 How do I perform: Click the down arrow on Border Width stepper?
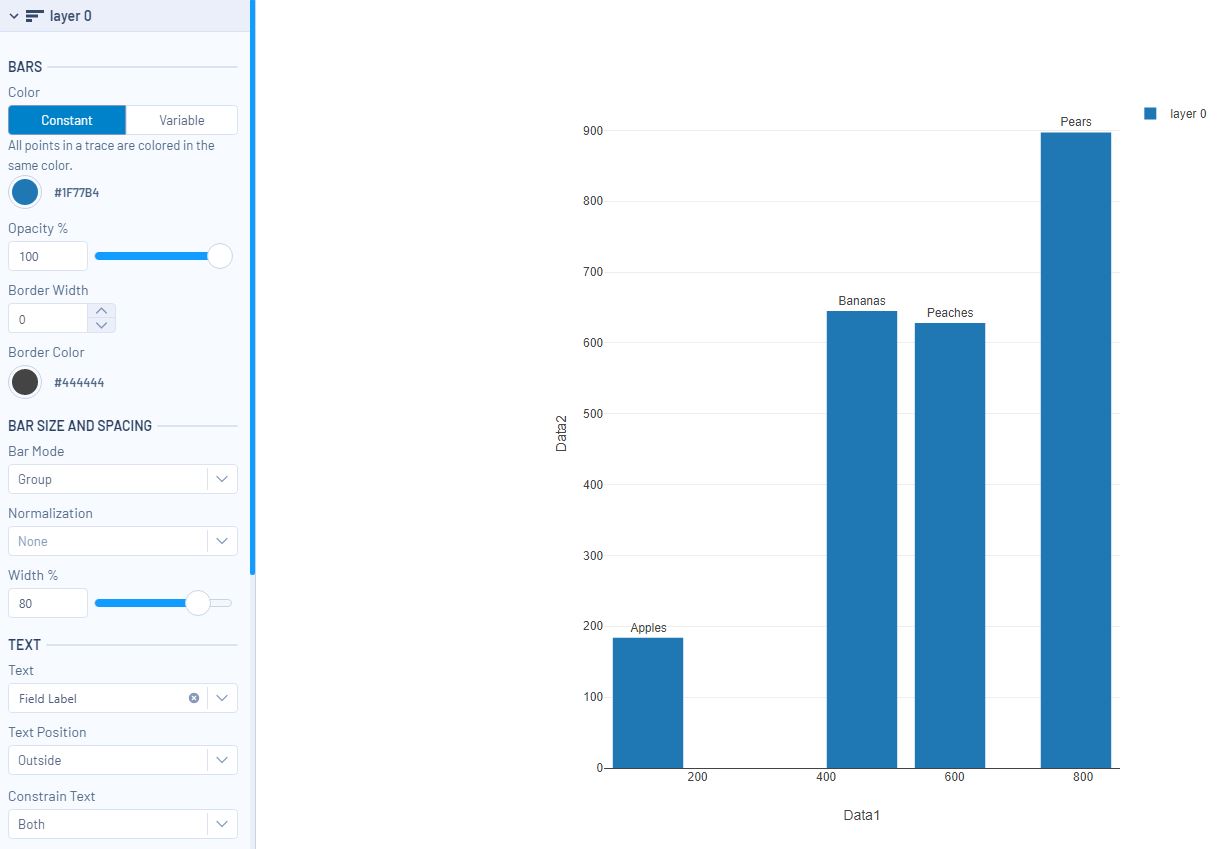click(x=101, y=325)
